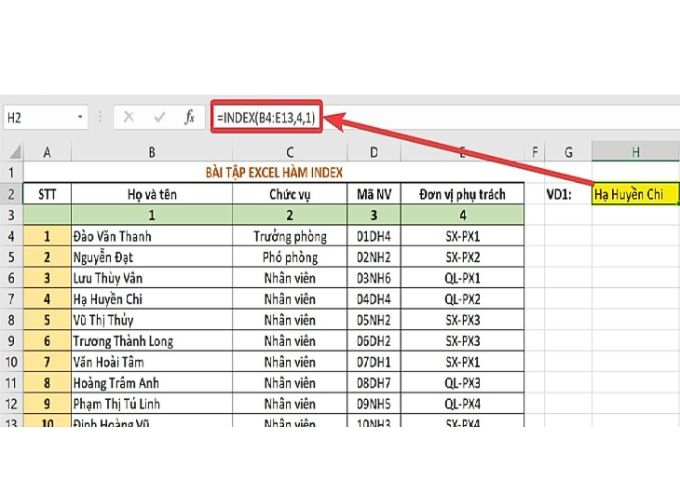Cancel the formula entry with the X icon
The width and height of the screenshot is (680, 500).
(x=129, y=117)
